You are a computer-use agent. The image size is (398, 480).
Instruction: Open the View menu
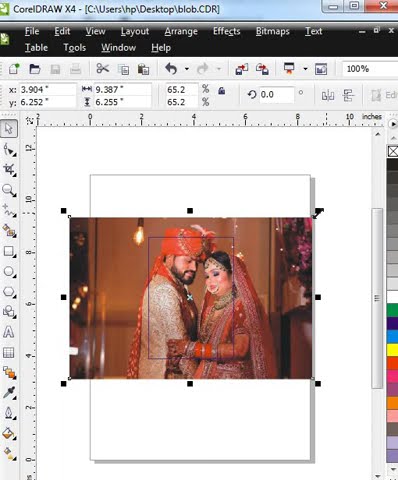95,31
